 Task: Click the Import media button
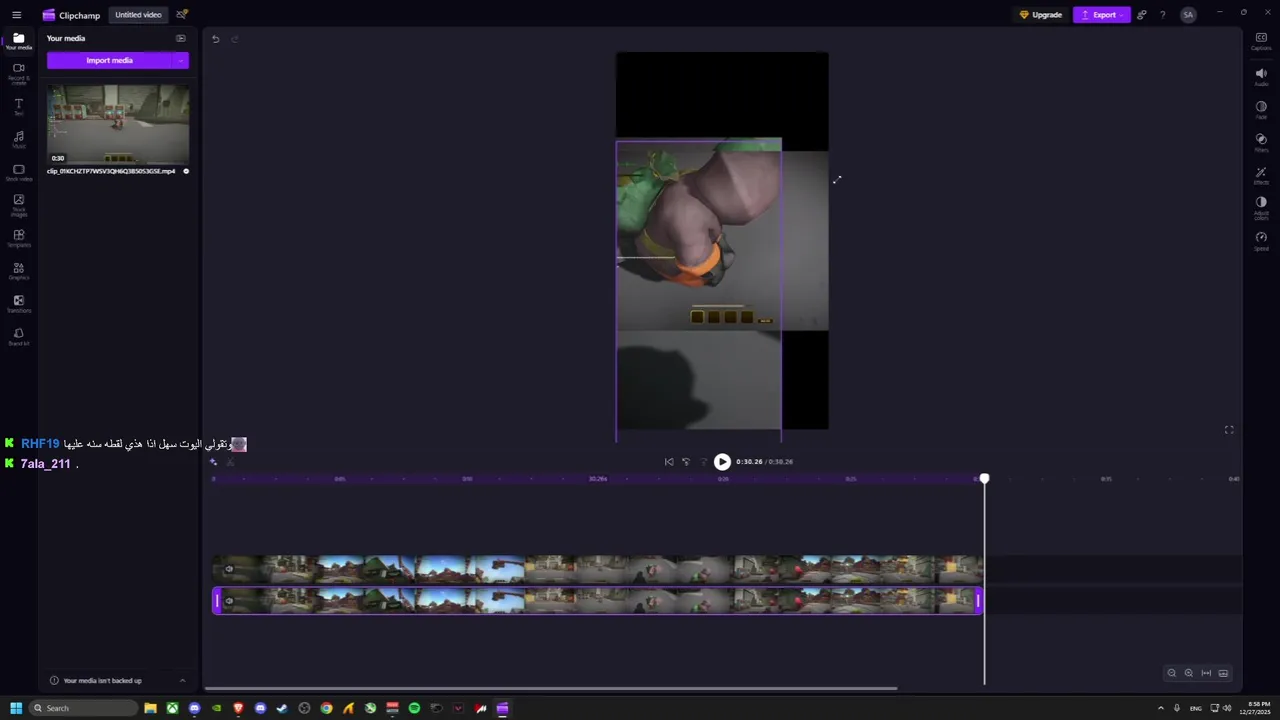(109, 60)
